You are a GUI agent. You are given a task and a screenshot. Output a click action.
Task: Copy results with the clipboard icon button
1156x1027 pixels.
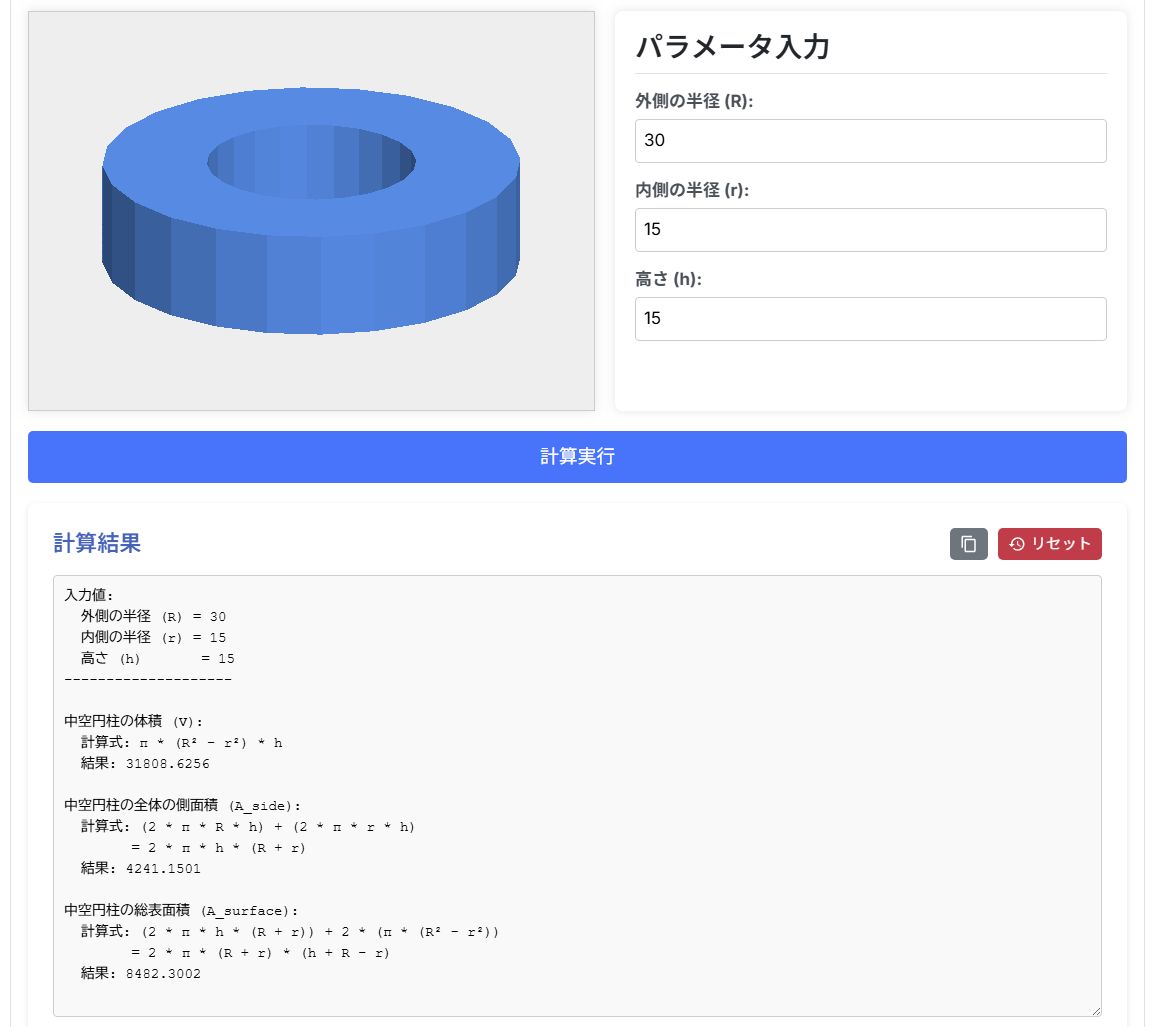(x=968, y=544)
